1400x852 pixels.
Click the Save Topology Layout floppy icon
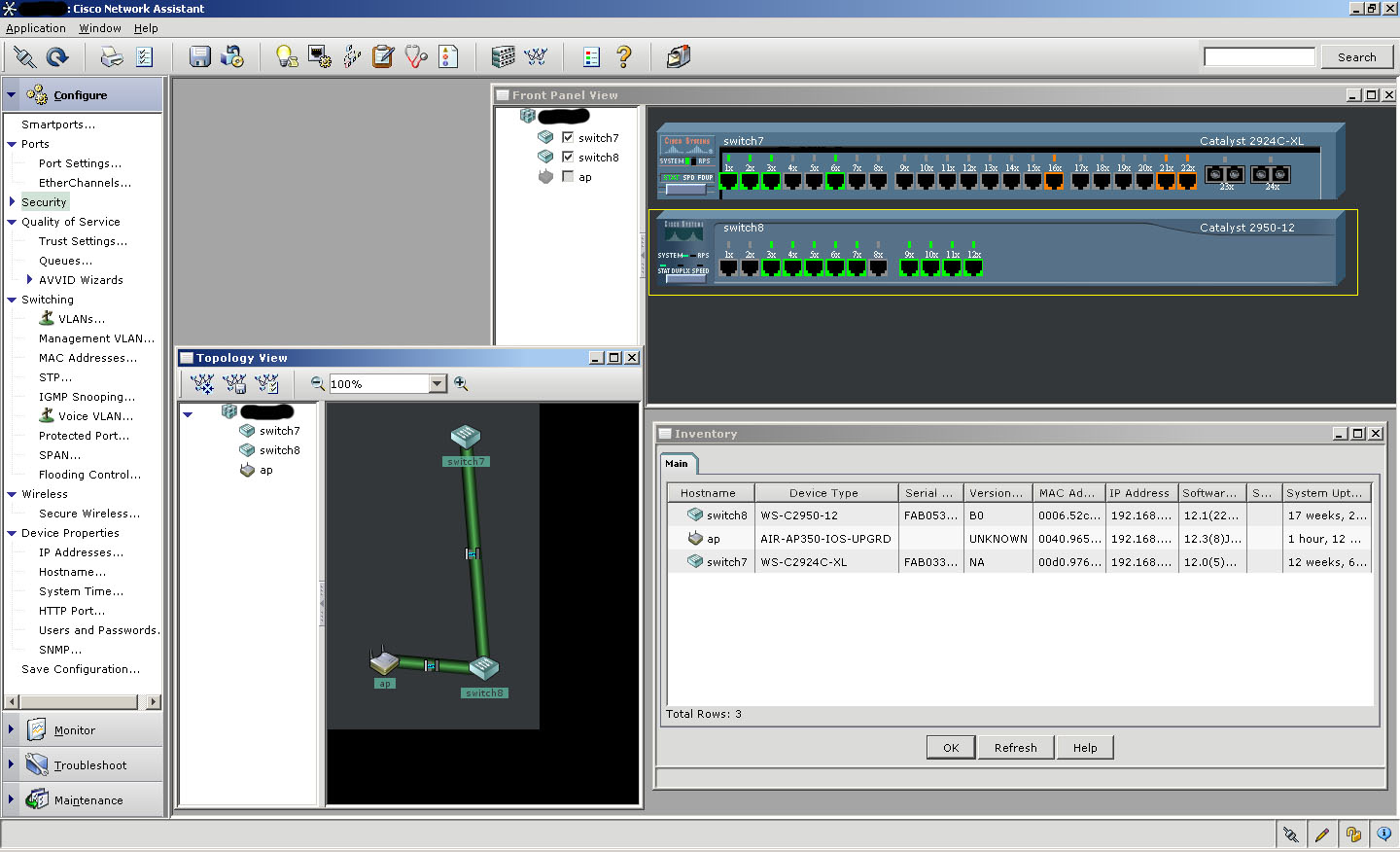pos(234,384)
